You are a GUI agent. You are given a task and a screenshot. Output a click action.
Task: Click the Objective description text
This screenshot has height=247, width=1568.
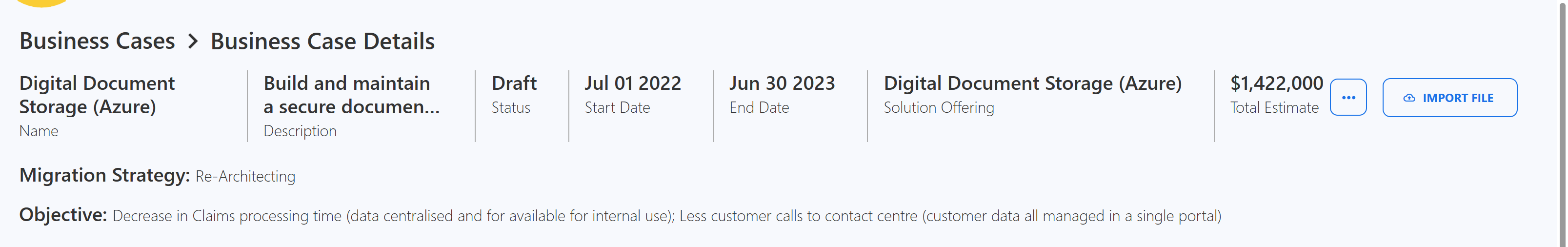pyautogui.click(x=666, y=216)
